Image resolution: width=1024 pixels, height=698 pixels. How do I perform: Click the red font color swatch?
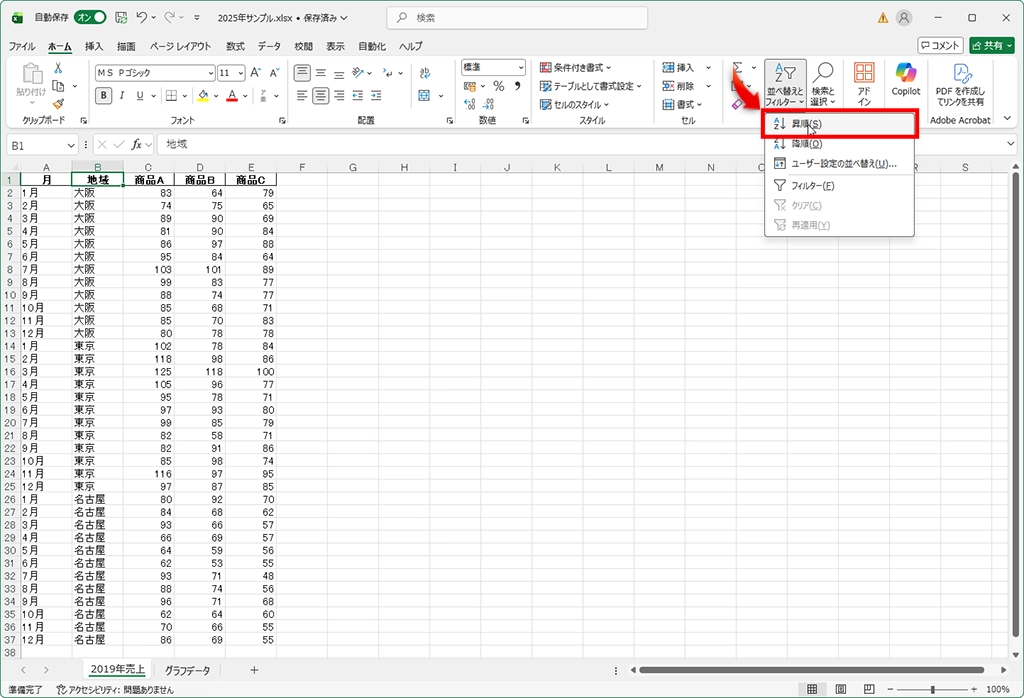[231, 96]
